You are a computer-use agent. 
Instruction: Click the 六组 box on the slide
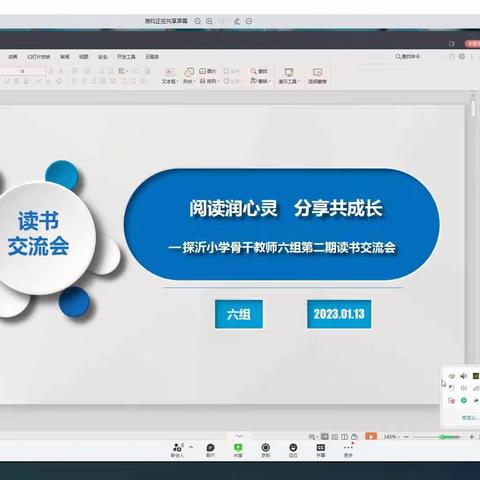(239, 314)
